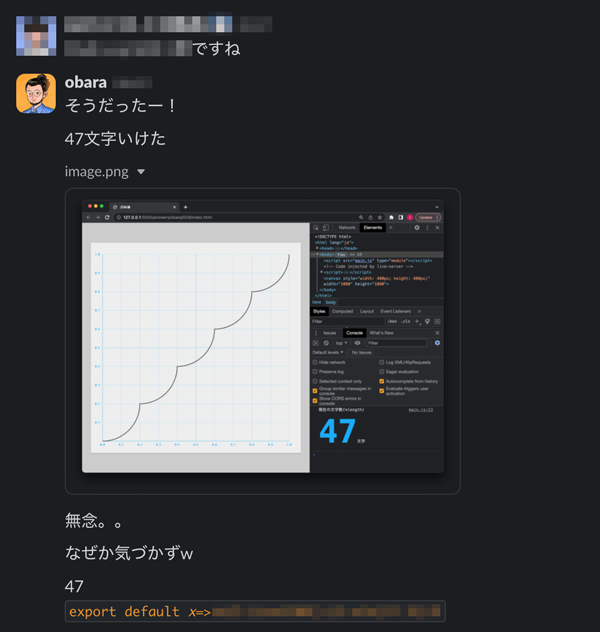The height and width of the screenshot is (632, 600).
Task: Click the console Filter input field
Action: coord(396,343)
